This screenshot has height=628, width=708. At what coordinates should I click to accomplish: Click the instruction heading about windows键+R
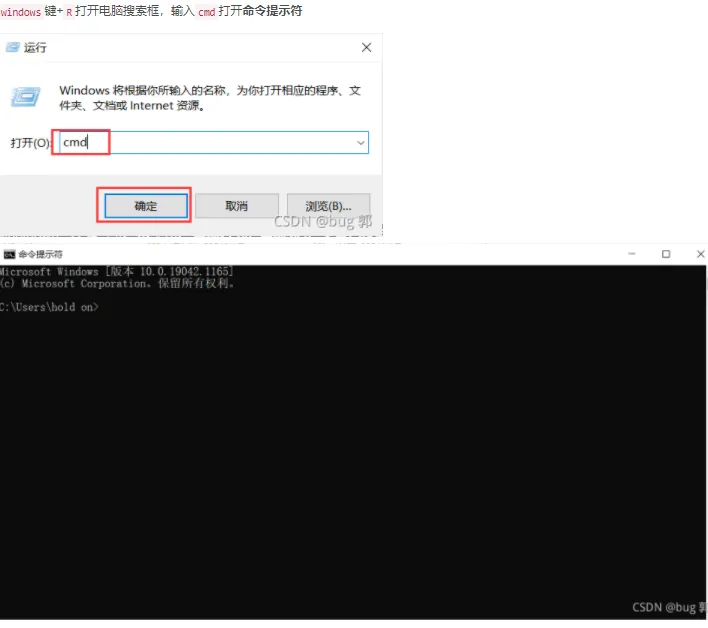pos(151,11)
